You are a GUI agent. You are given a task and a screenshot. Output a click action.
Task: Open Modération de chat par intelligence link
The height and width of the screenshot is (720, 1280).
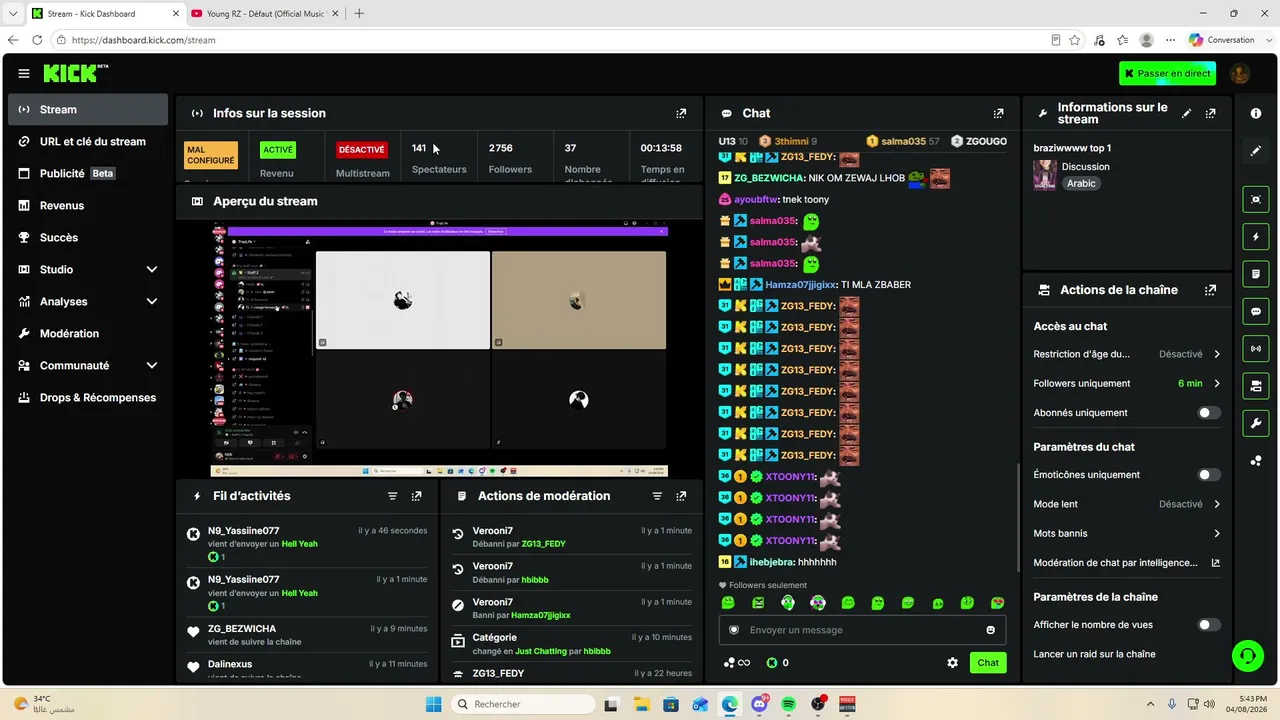tap(1127, 563)
